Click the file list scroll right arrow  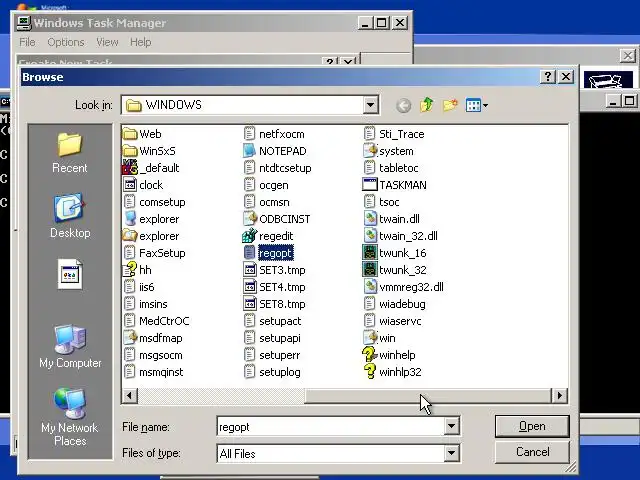tap(560, 395)
